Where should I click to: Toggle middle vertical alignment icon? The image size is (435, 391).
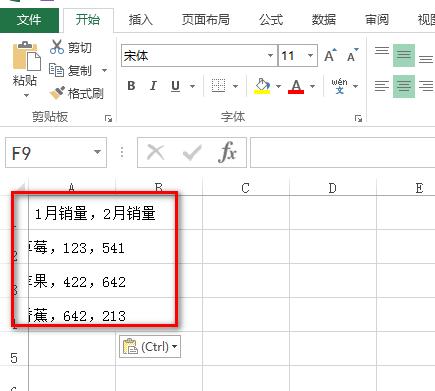(x=404, y=55)
